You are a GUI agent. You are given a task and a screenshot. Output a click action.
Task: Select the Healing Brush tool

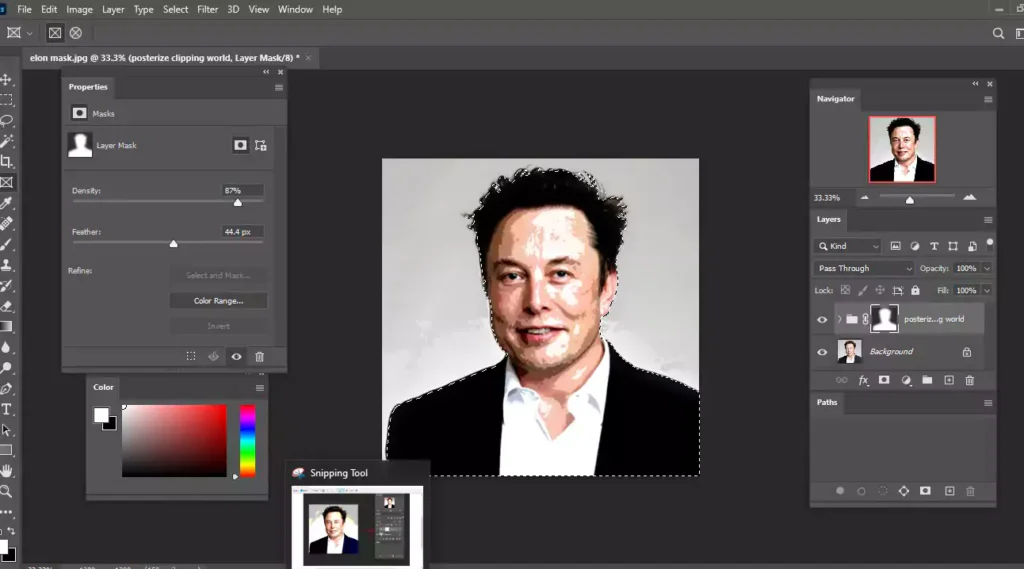click(x=7, y=223)
